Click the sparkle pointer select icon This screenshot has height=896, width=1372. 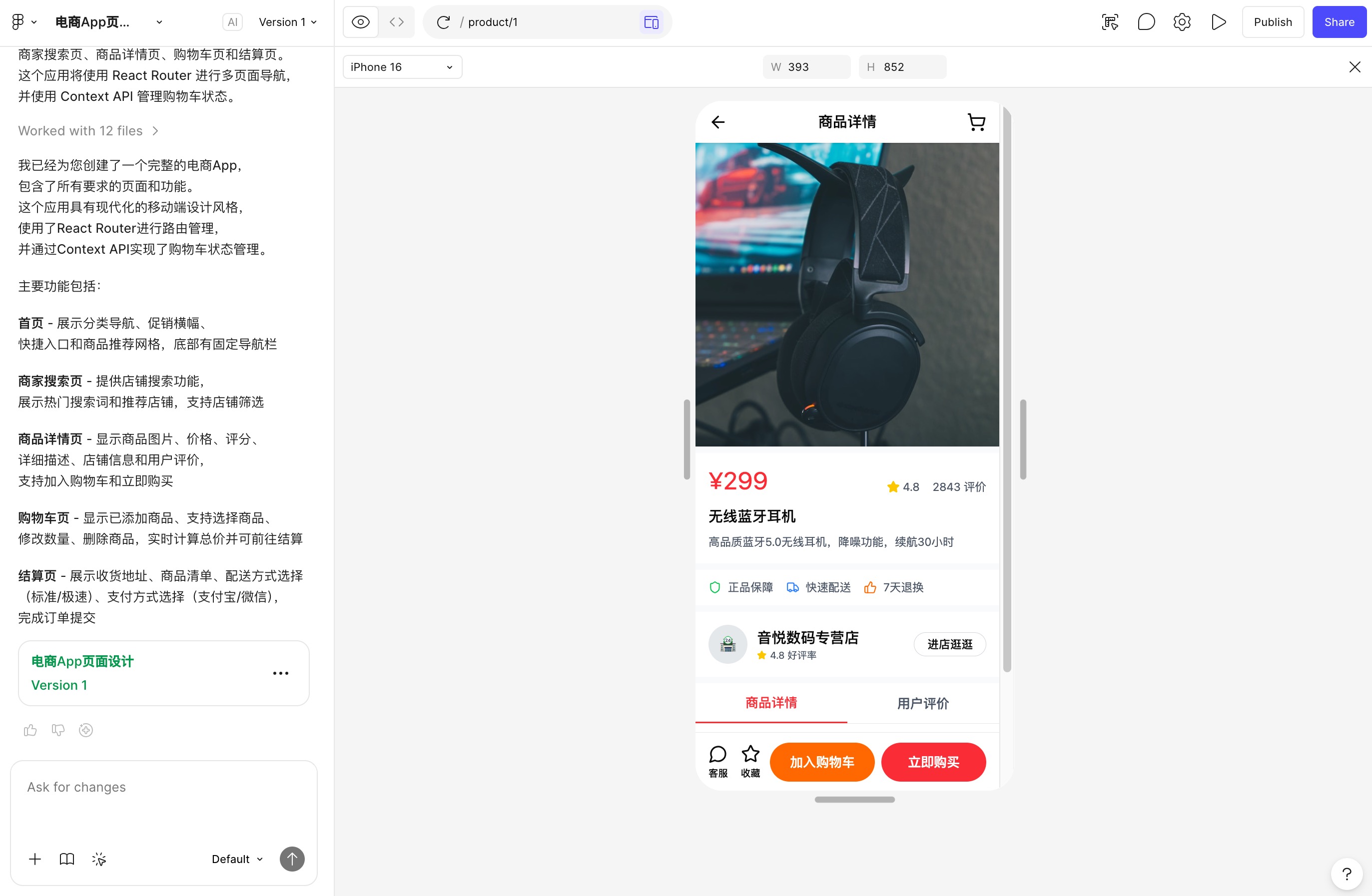99,859
